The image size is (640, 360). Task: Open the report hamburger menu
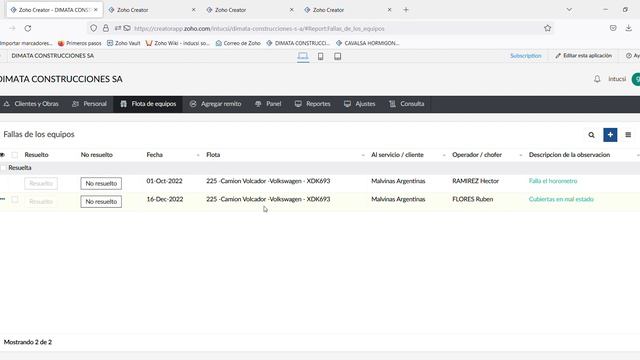(628, 135)
